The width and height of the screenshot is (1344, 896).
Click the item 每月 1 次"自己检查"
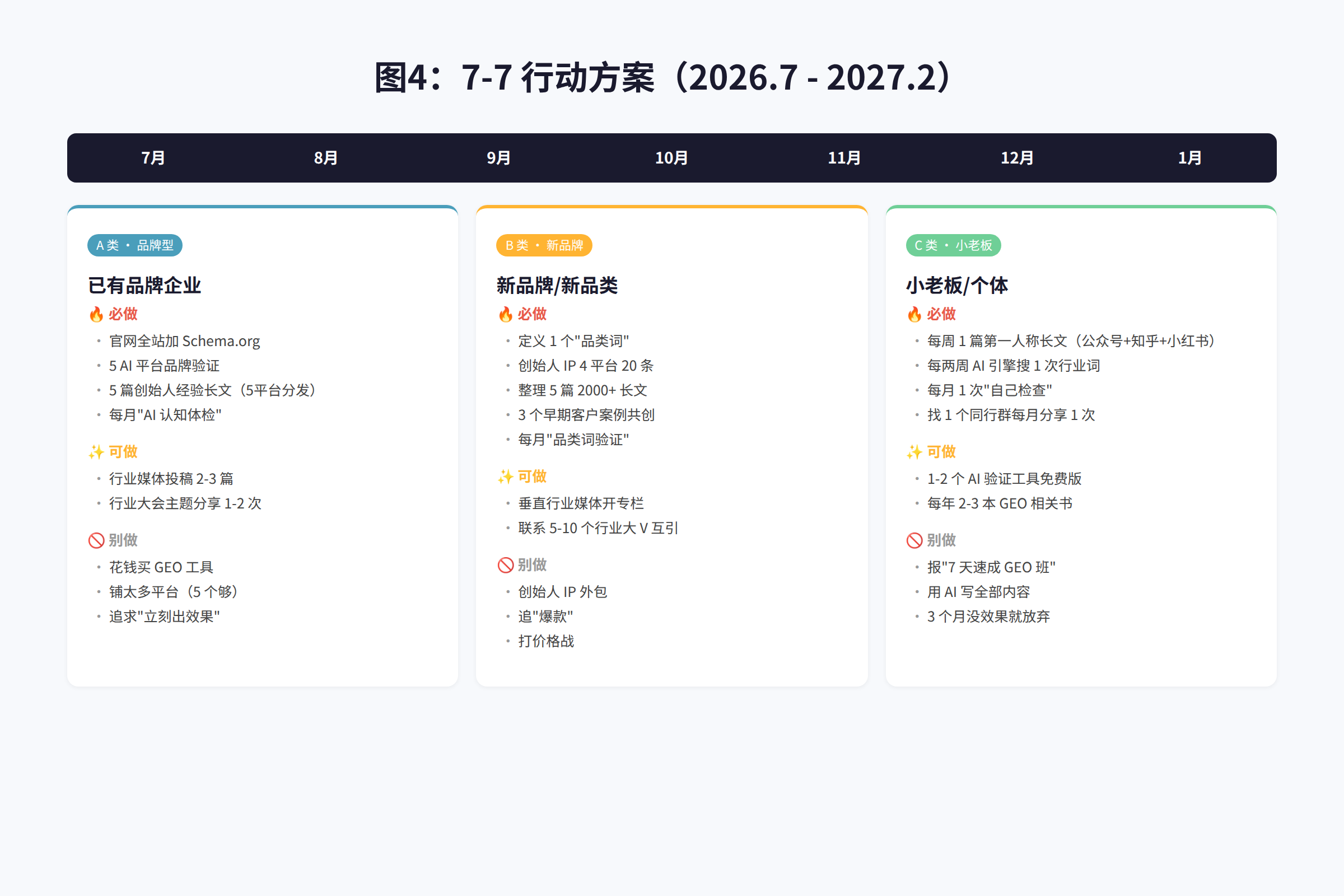pos(990,390)
